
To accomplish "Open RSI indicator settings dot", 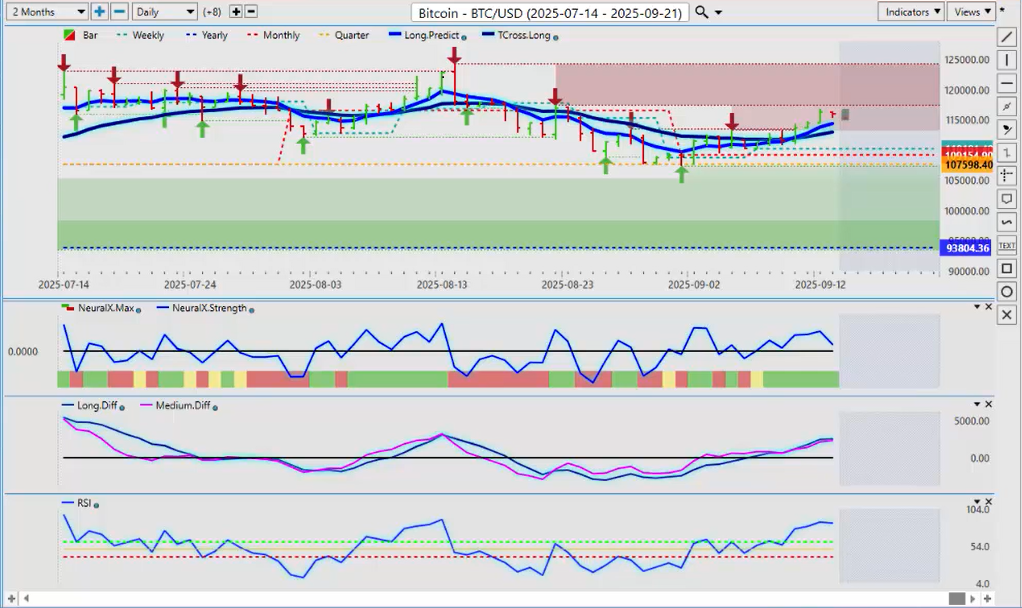I will pyautogui.click(x=96, y=505).
